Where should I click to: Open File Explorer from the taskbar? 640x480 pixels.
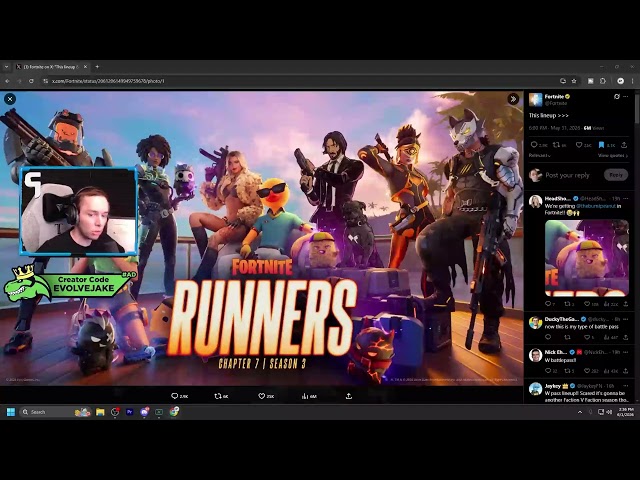[100, 412]
